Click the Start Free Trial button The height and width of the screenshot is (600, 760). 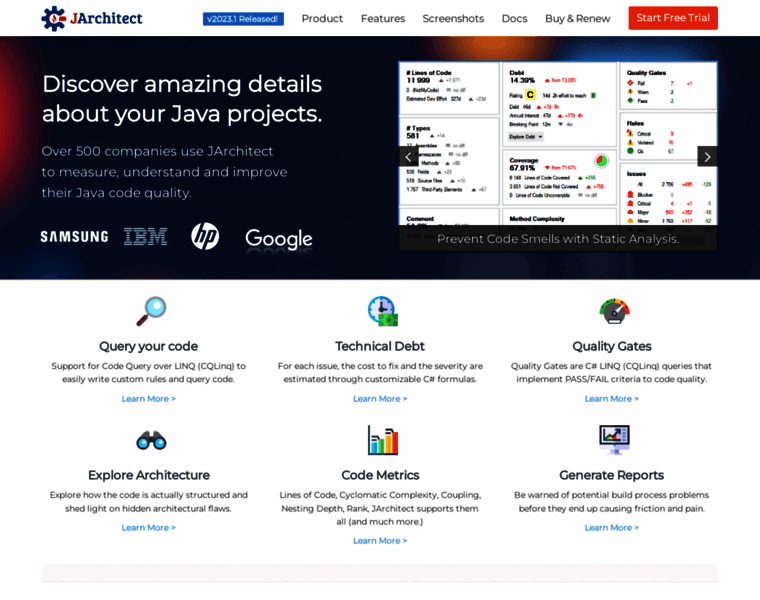pyautogui.click(x=673, y=18)
